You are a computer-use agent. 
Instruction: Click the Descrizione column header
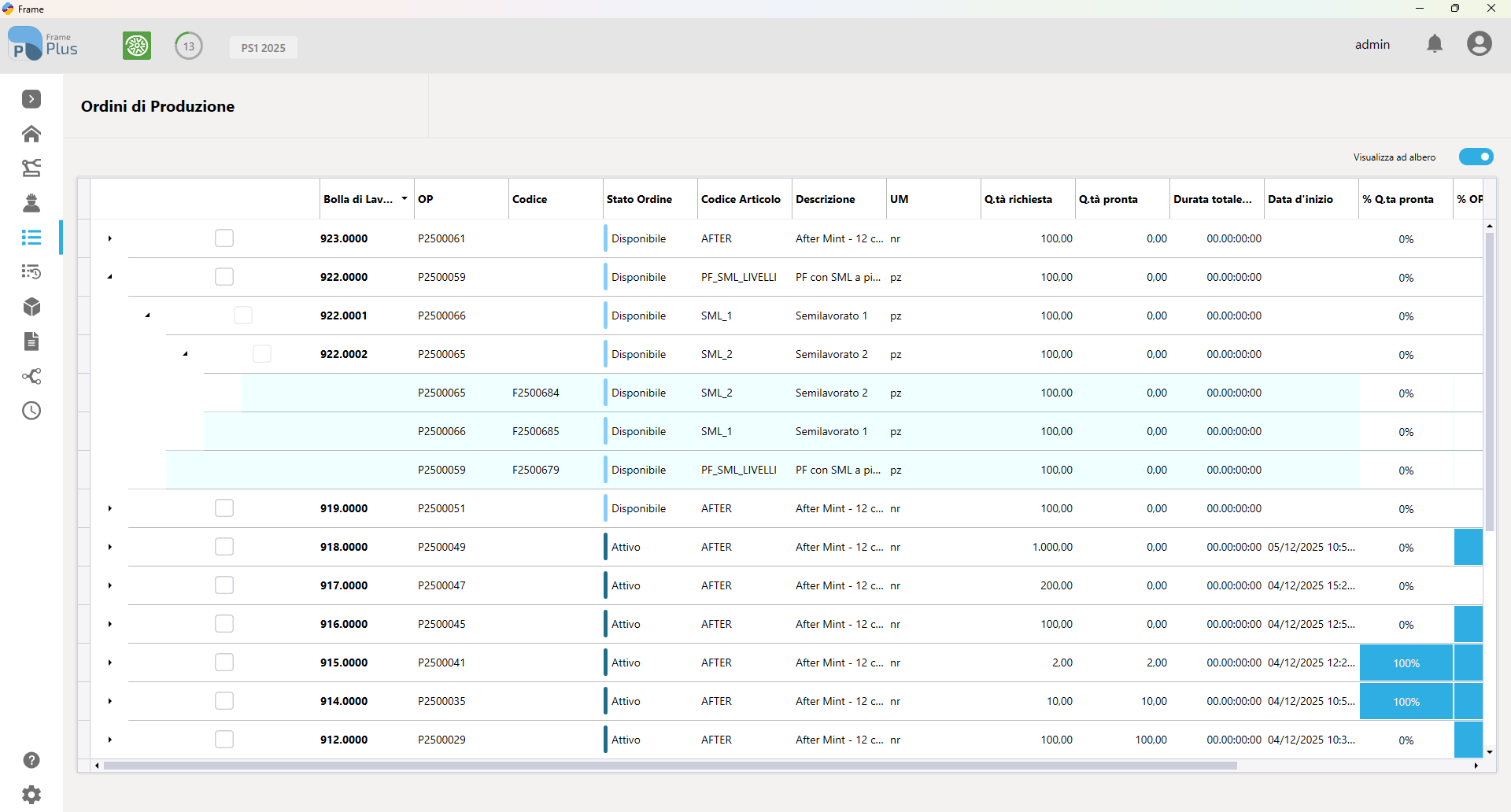coord(825,199)
